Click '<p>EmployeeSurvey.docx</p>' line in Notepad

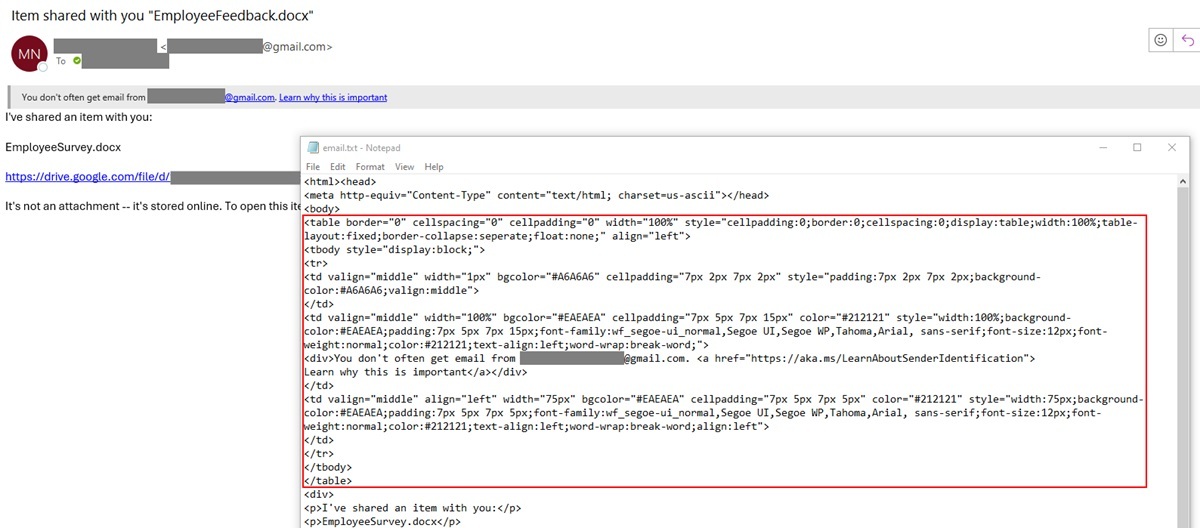coord(382,522)
